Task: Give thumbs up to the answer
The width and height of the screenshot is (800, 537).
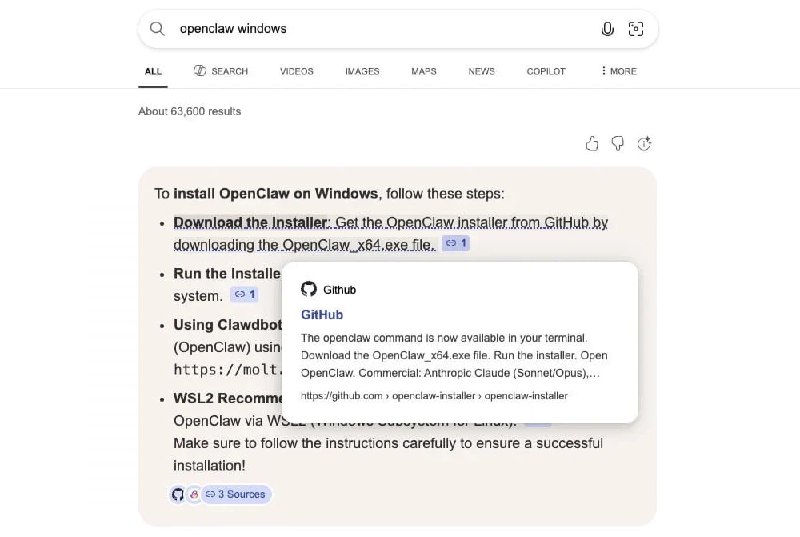Action: click(592, 144)
